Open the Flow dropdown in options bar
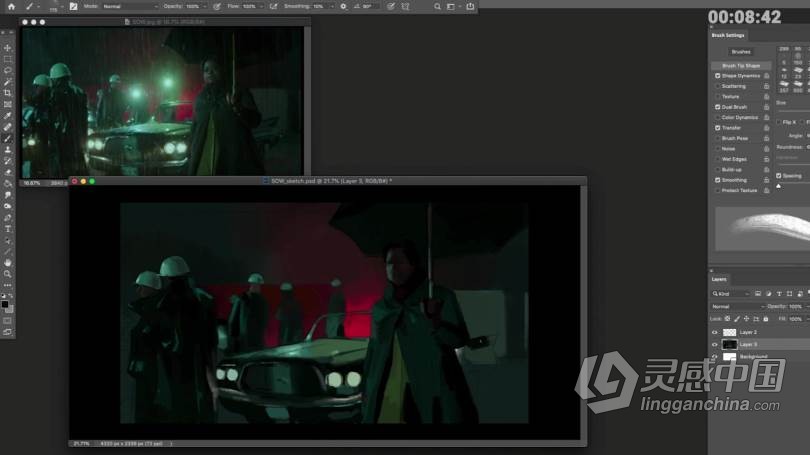Screen dimensions: 810x455 coord(261,7)
